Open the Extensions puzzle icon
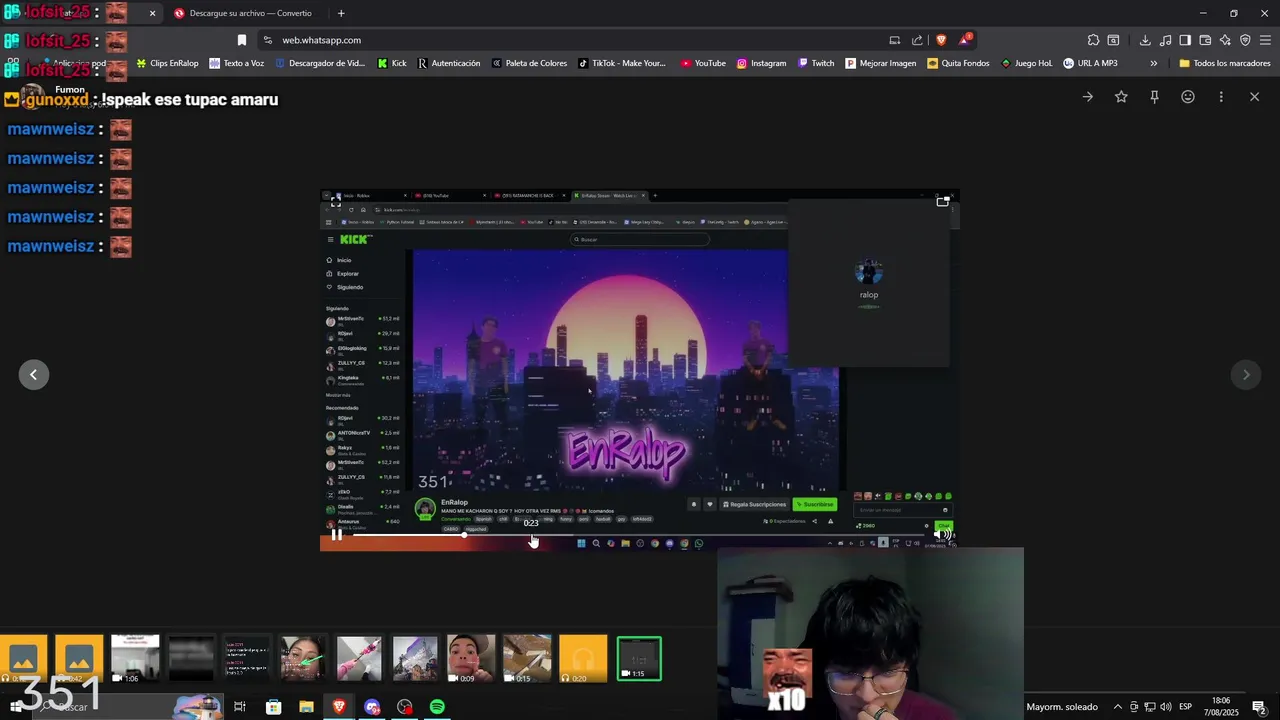 1093,40
